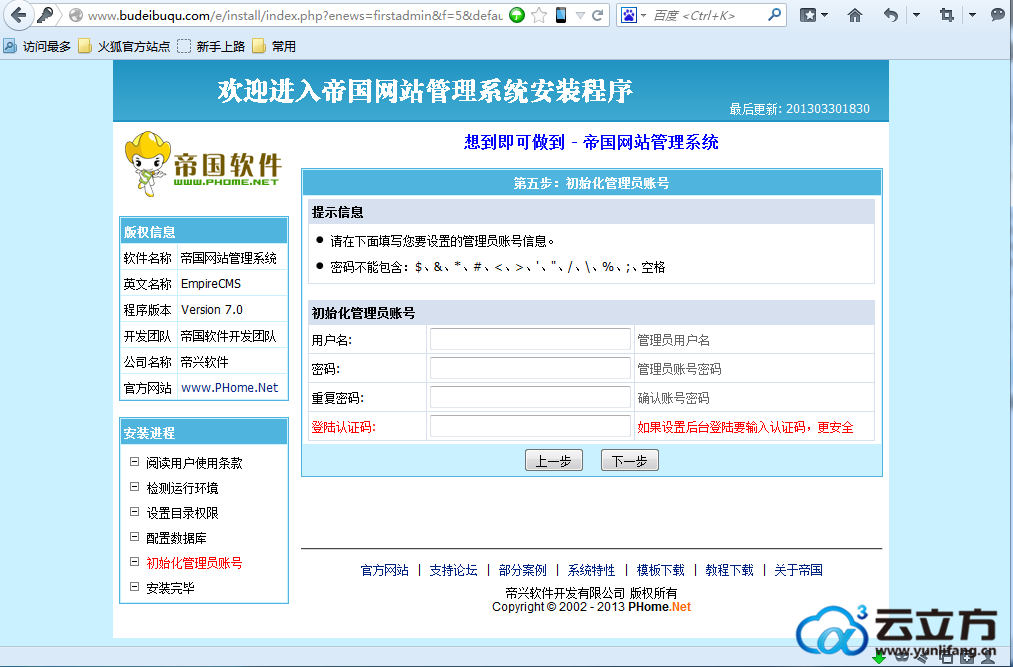Click the PHome.Net copyright text

(660, 607)
